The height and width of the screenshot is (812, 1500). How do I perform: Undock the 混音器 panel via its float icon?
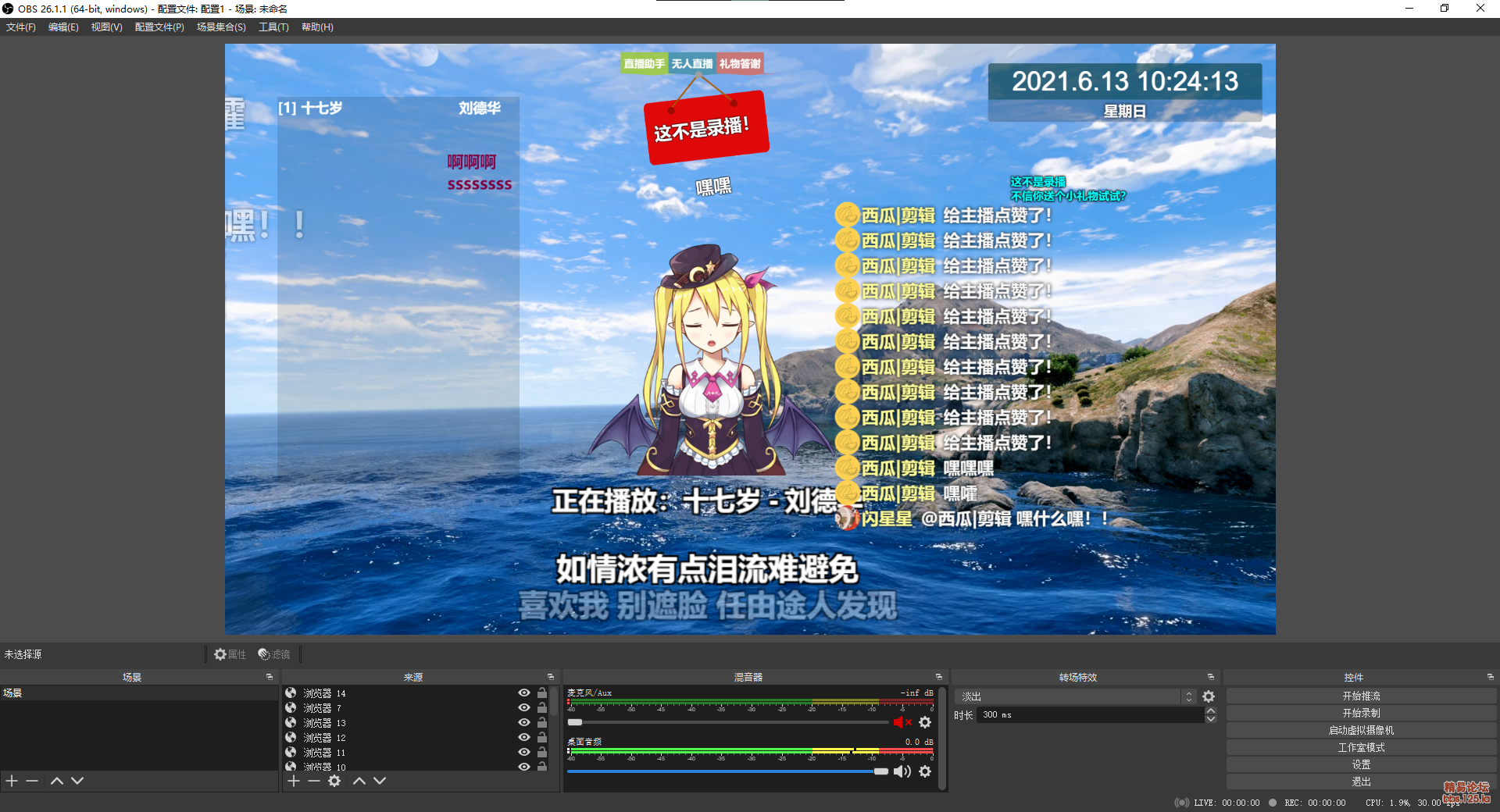939,677
